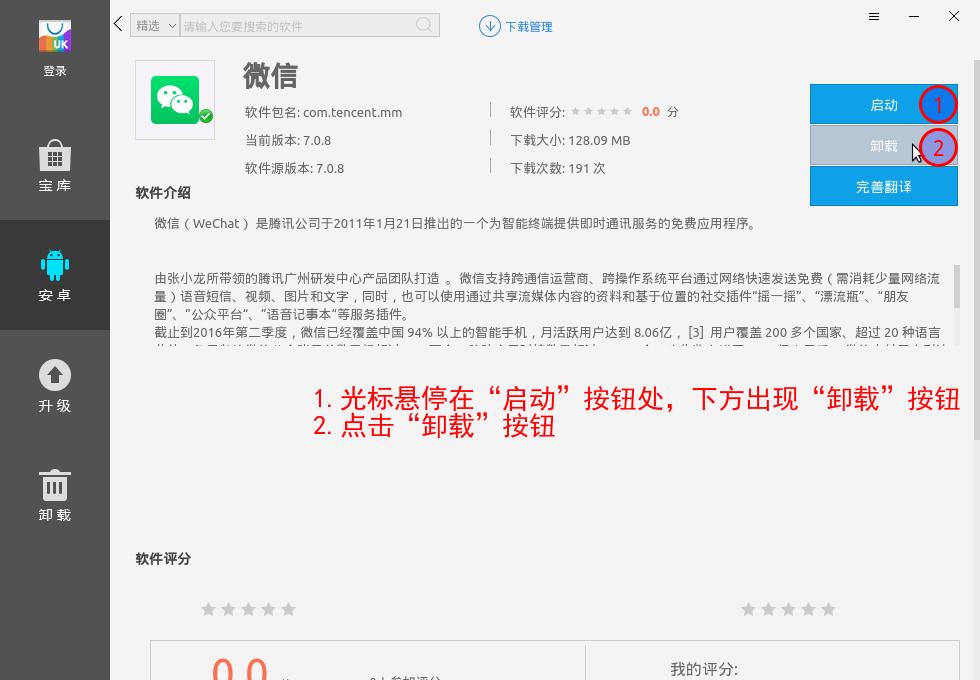Click the 启动 launch button
Viewport: 980px width, 680px height.
pyautogui.click(x=884, y=104)
